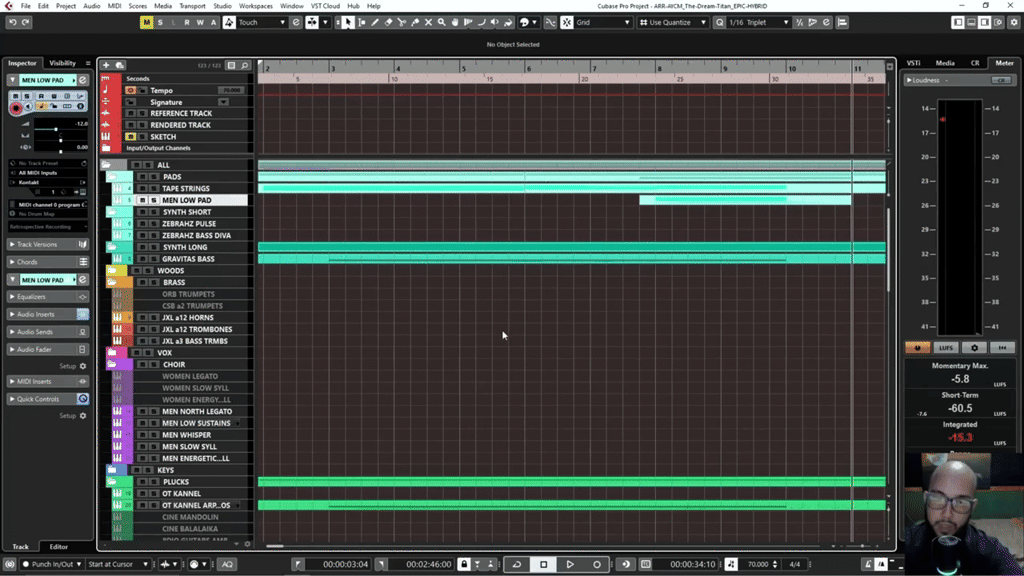Click the Play transport button
1024x576 pixels.
pos(570,564)
